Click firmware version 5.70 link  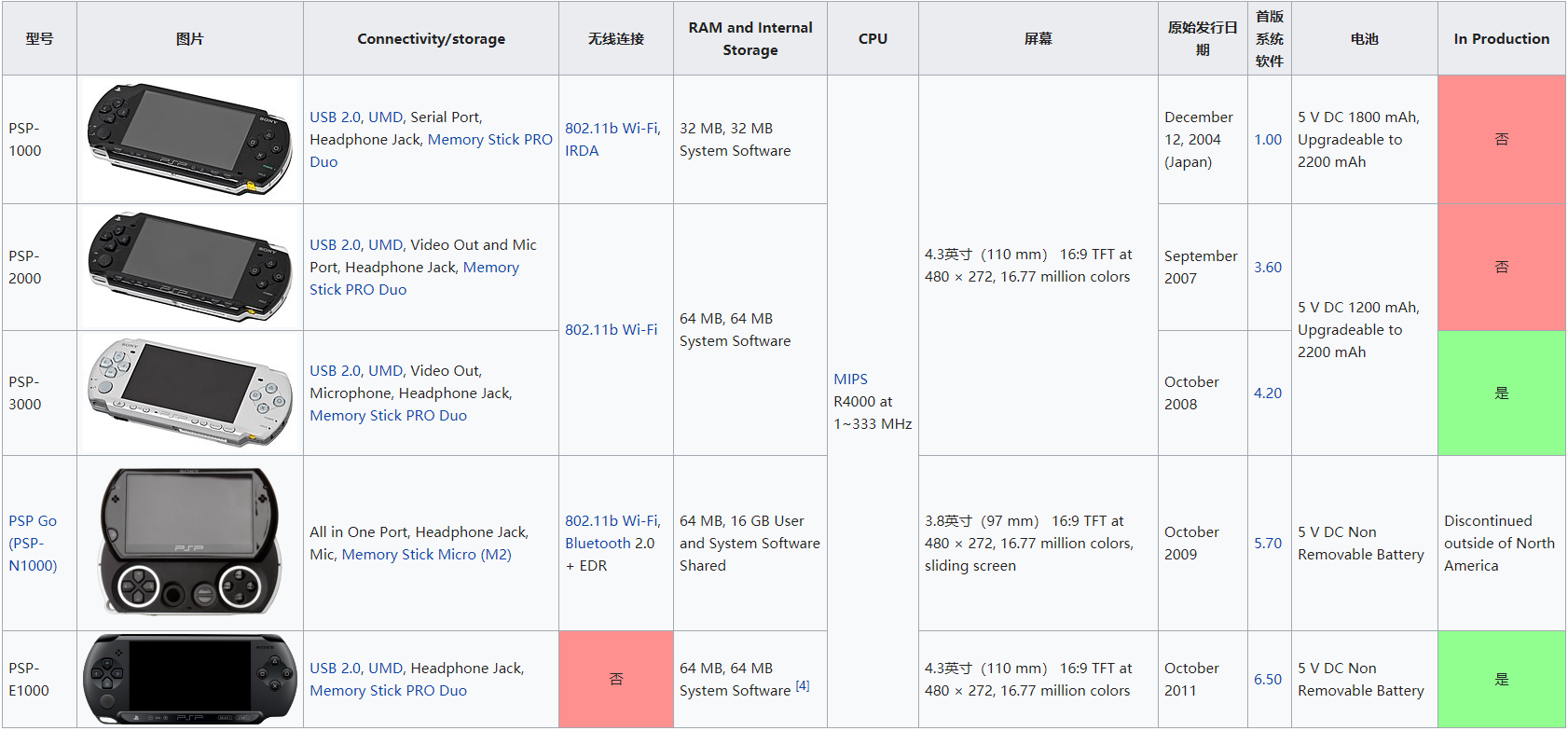(x=1268, y=543)
